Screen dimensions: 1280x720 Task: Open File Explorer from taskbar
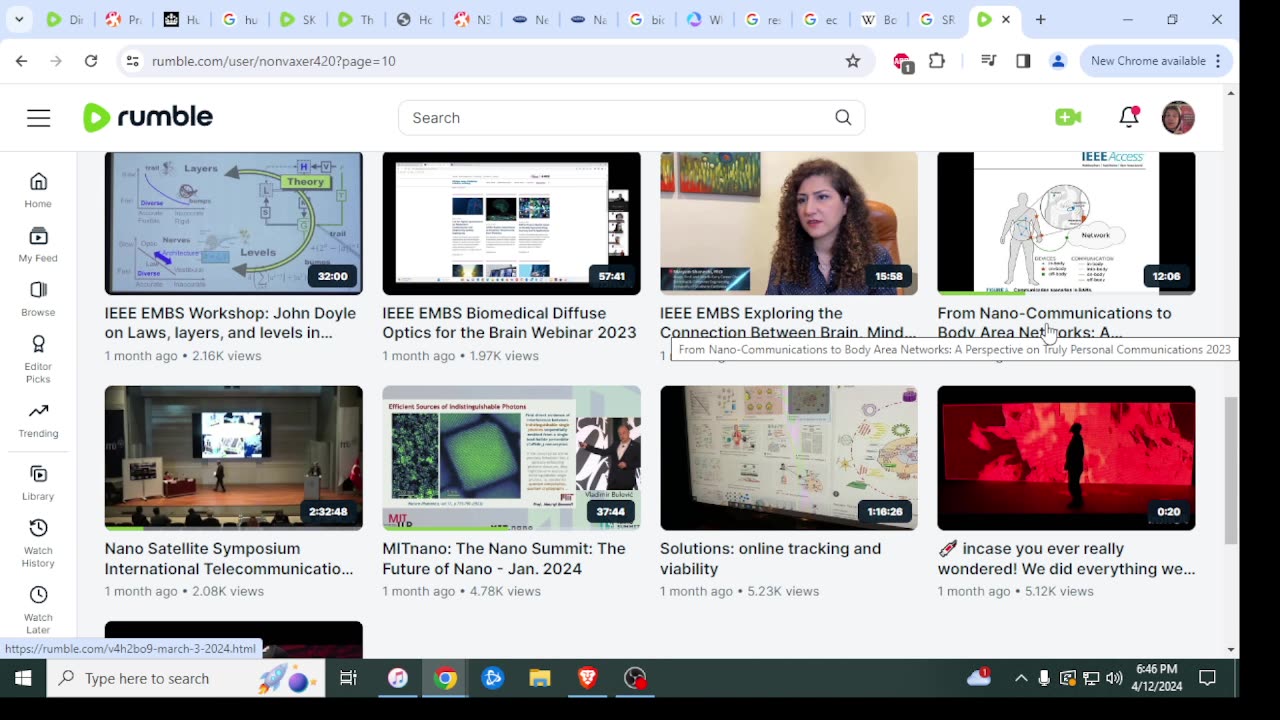click(x=540, y=678)
